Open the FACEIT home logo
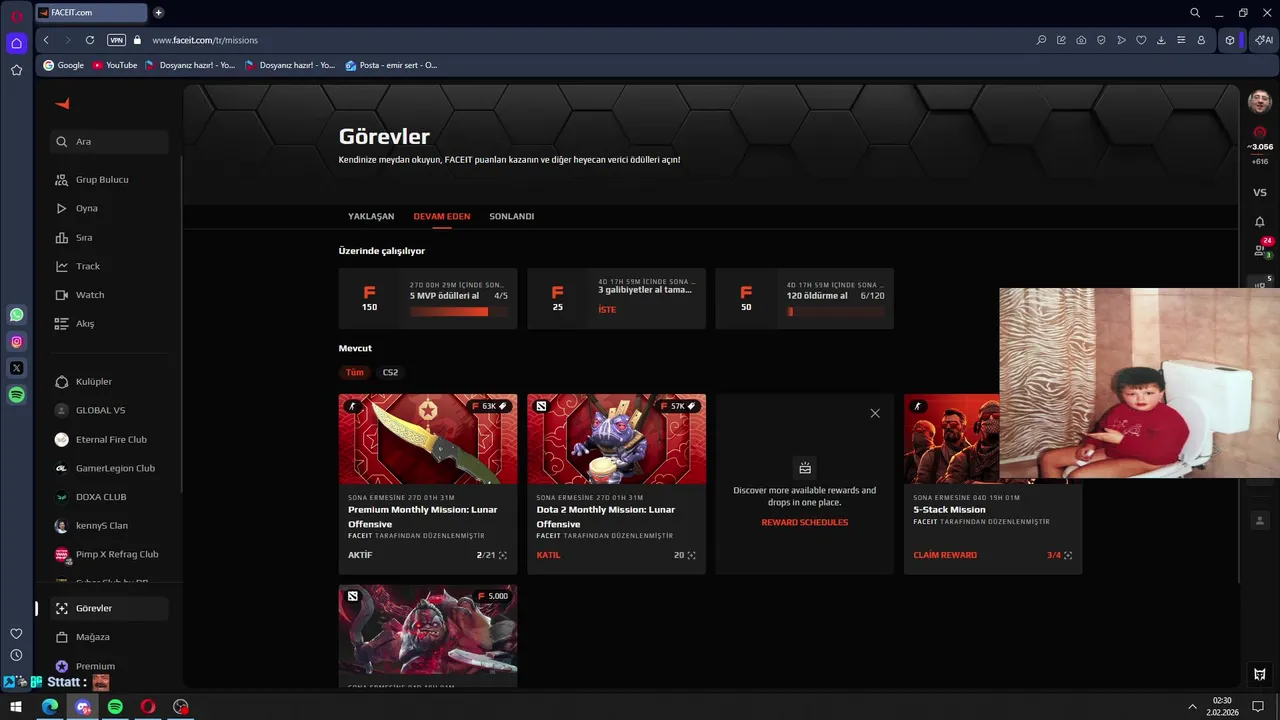 62,104
